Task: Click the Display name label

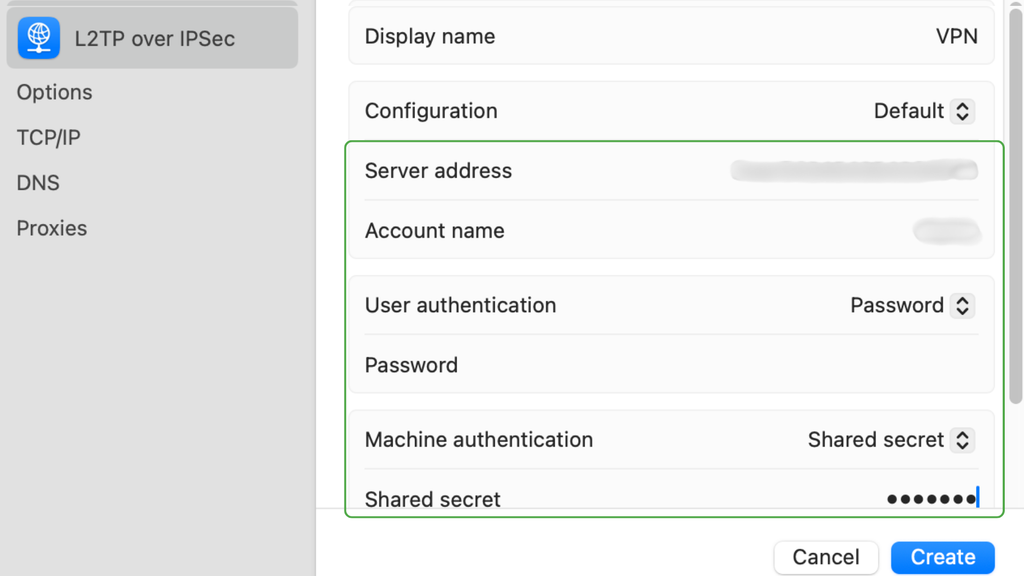Action: tap(430, 37)
